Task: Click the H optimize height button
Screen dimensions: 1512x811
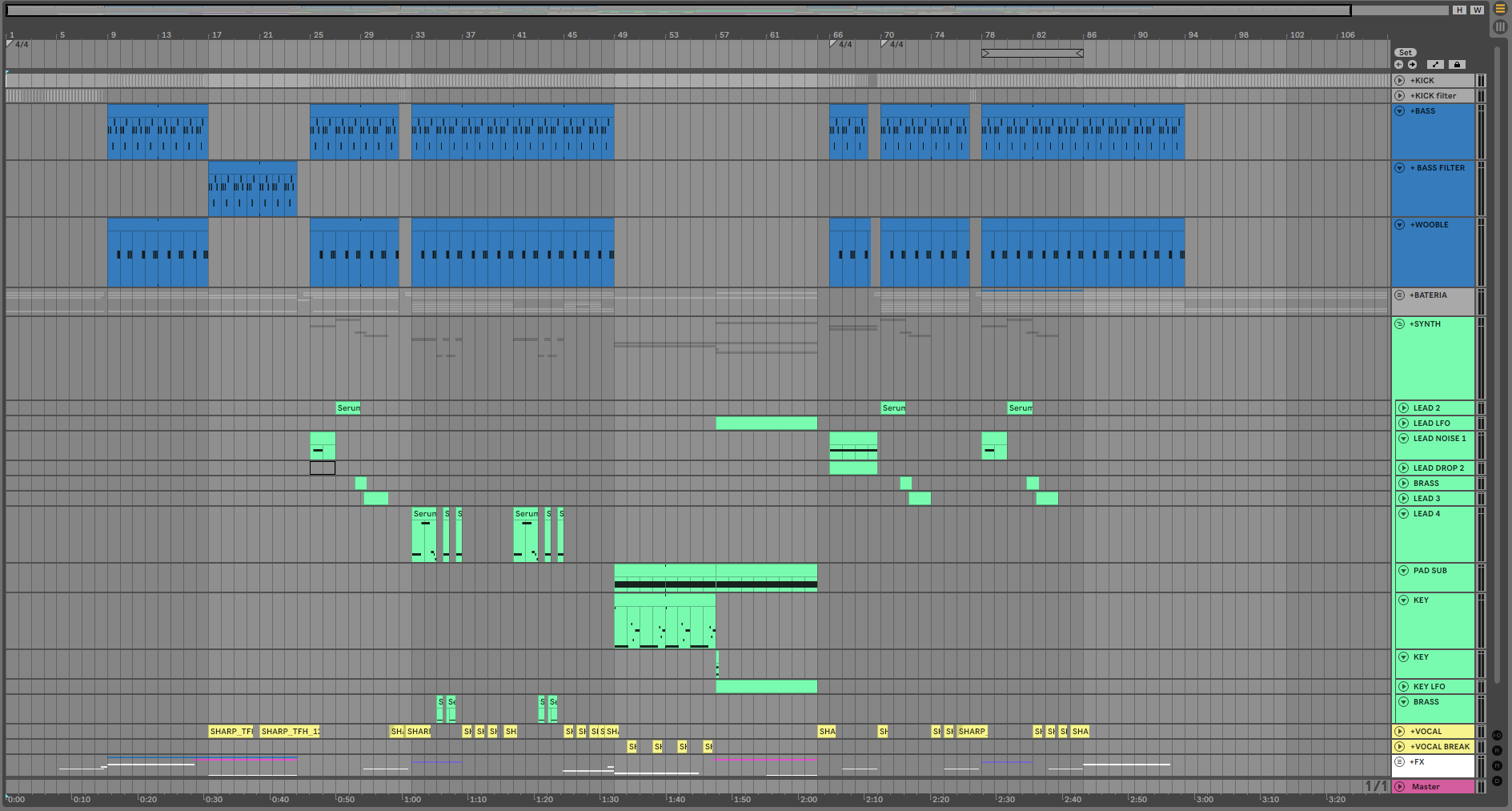Action: coord(1460,10)
